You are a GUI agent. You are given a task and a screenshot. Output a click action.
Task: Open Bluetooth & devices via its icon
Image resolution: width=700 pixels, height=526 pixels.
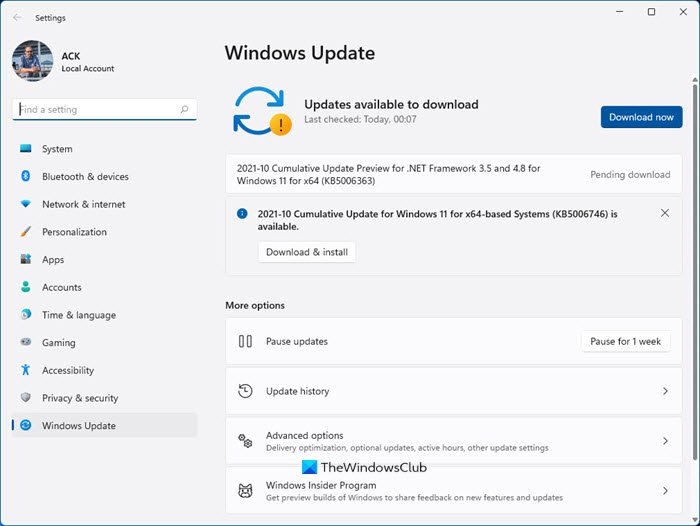[25, 176]
